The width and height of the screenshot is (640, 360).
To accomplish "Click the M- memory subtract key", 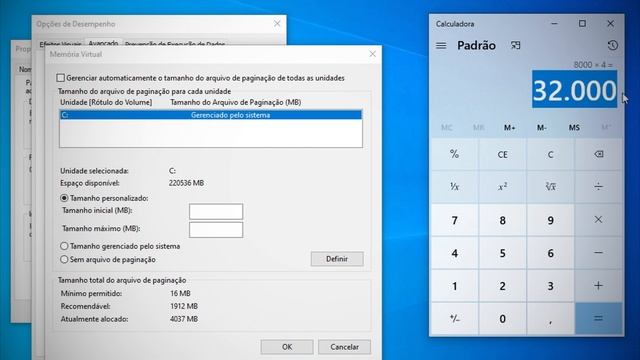I will click(542, 128).
